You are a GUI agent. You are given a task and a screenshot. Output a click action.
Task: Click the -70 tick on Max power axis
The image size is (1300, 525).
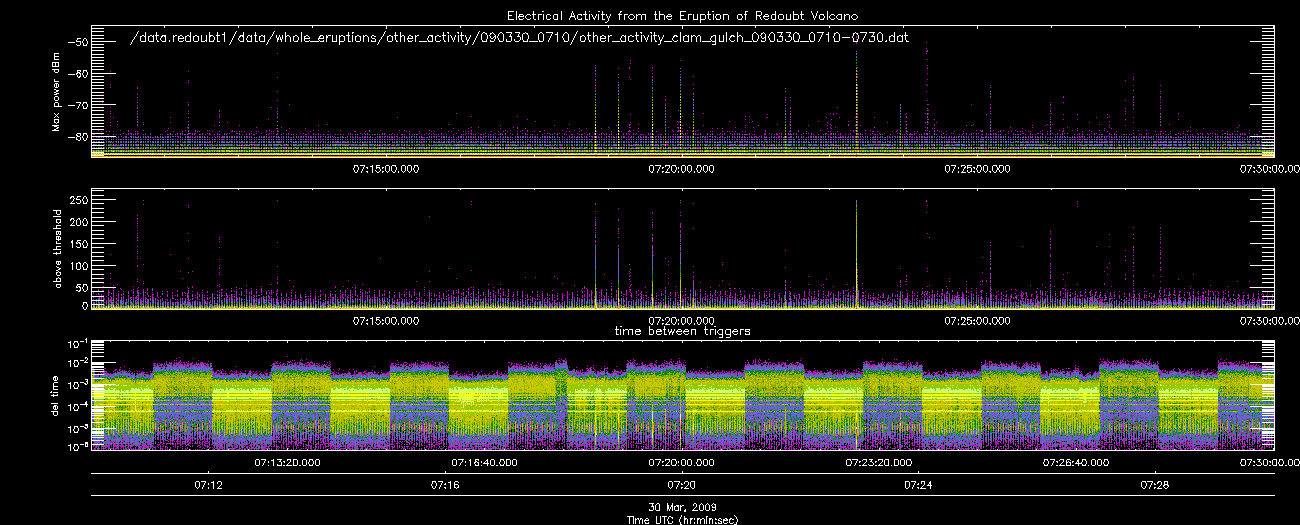(78, 104)
